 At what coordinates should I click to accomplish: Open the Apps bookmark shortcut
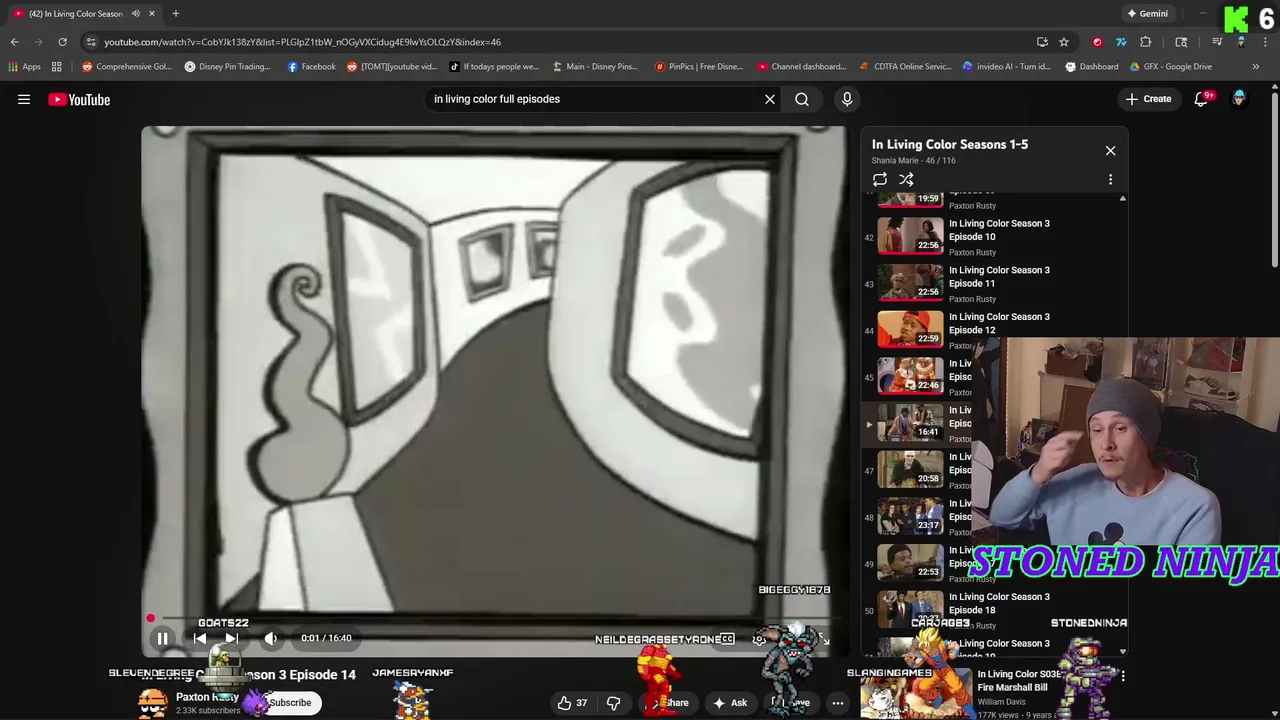(x=25, y=67)
